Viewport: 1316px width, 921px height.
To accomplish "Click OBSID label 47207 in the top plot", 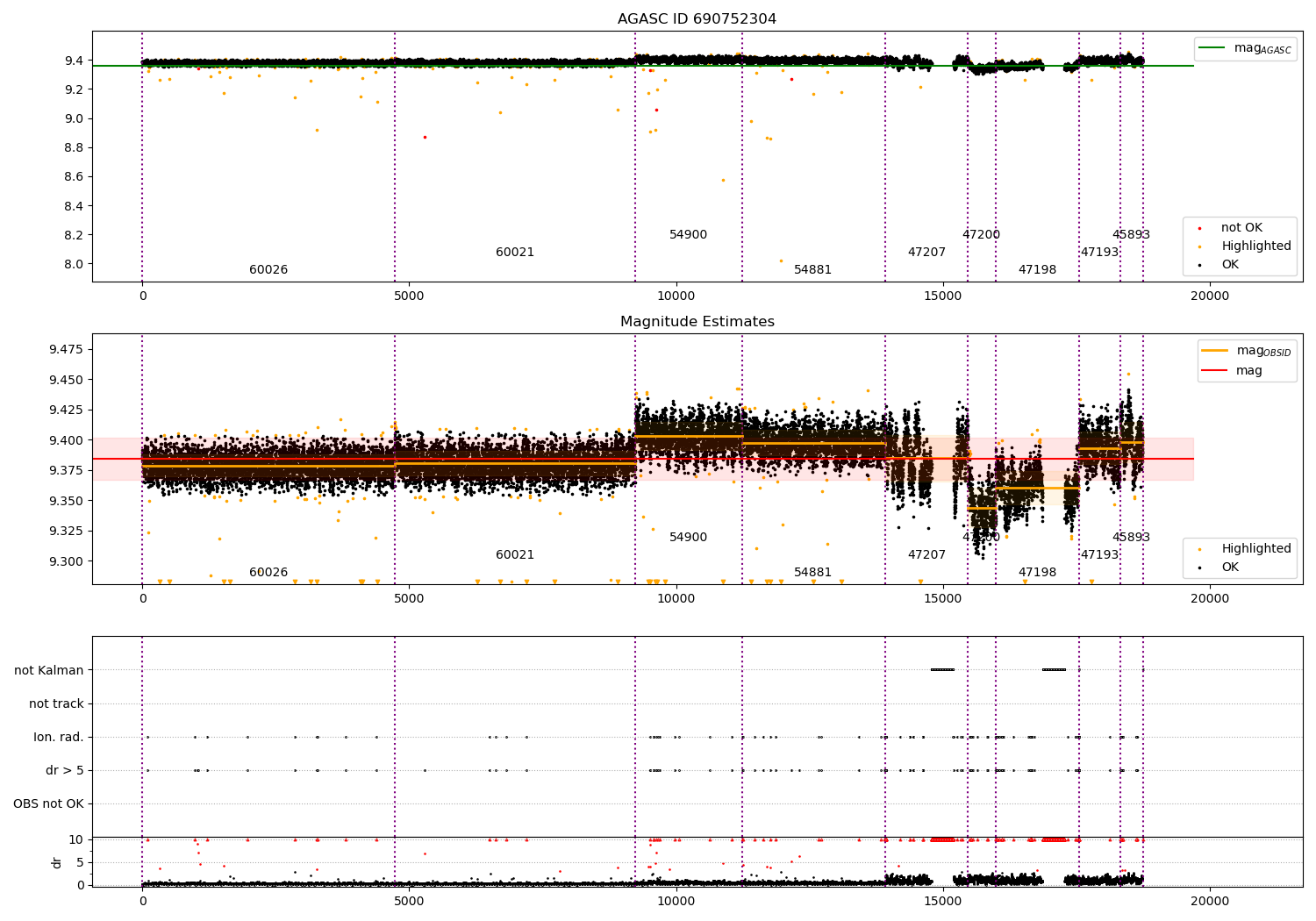I will click(926, 253).
